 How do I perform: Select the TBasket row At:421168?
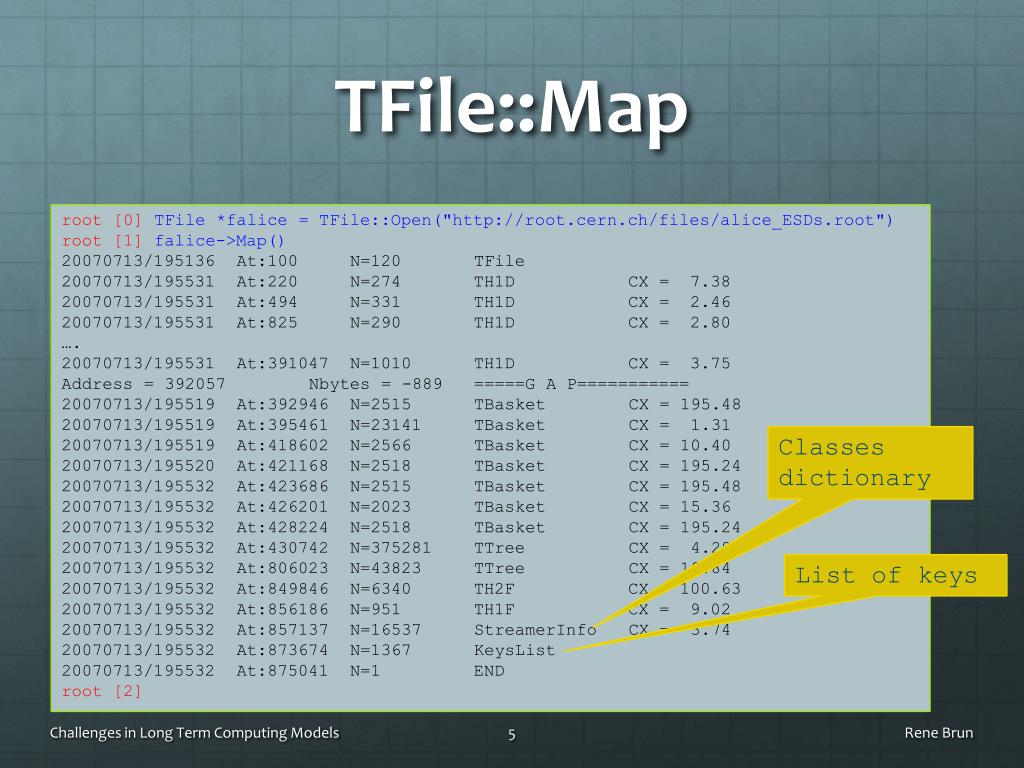(401, 466)
